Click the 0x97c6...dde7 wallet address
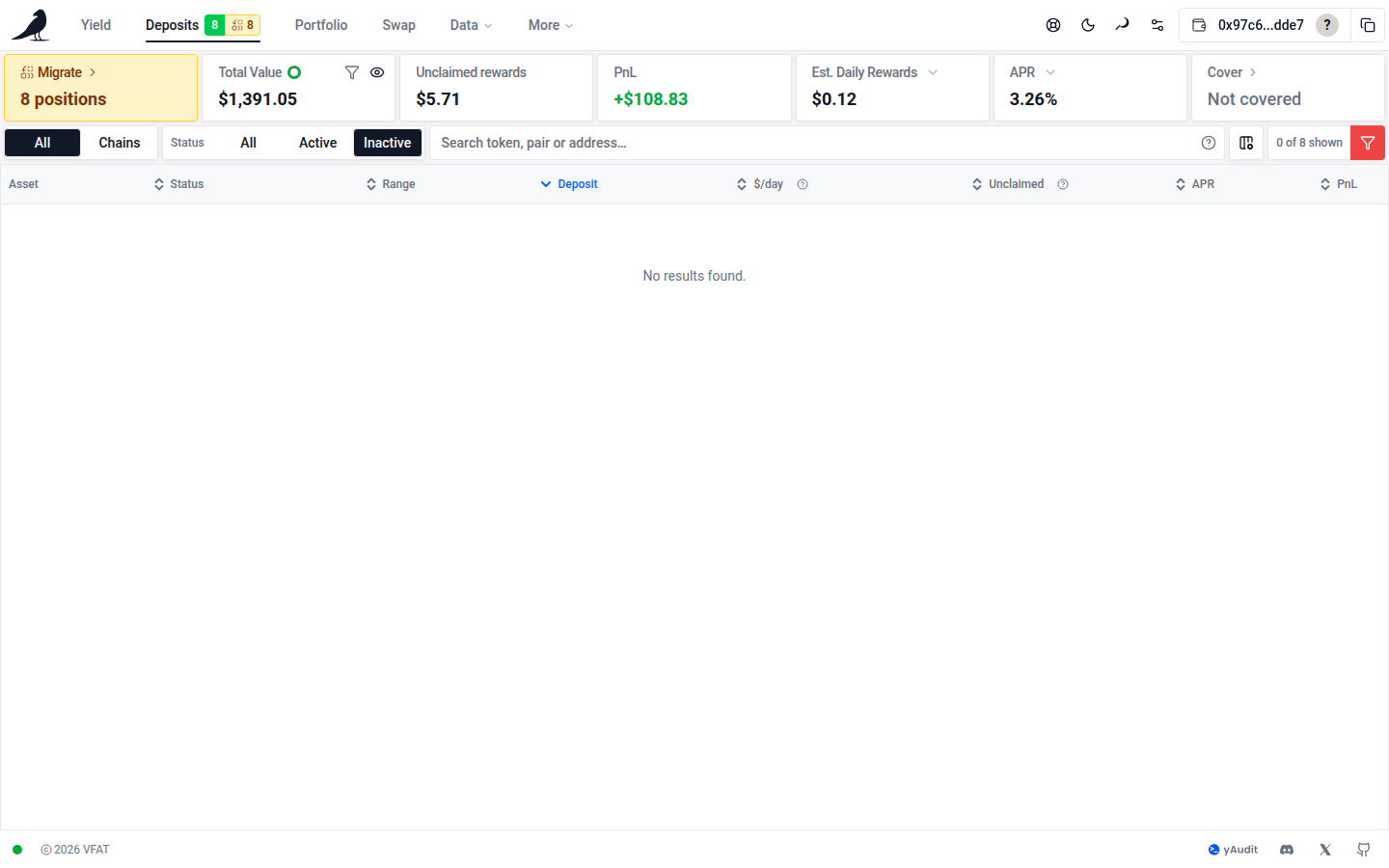This screenshot has height=868, width=1389. pyautogui.click(x=1261, y=25)
